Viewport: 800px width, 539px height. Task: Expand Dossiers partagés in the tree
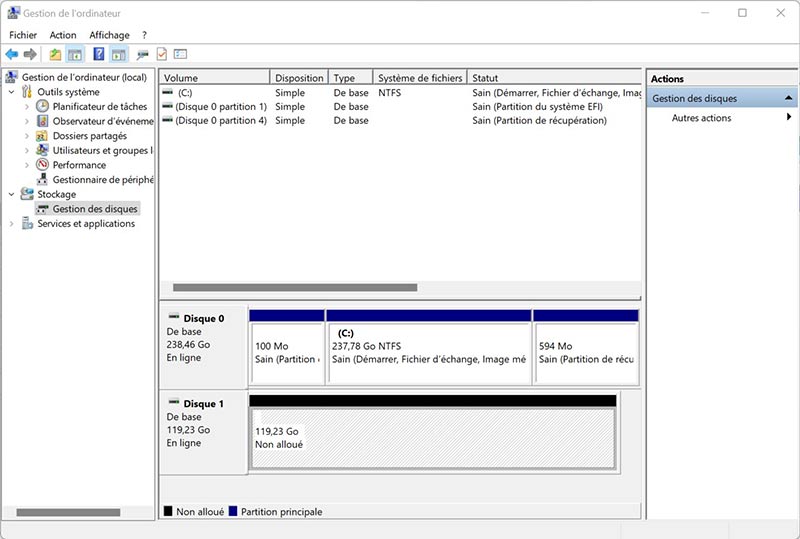click(27, 136)
